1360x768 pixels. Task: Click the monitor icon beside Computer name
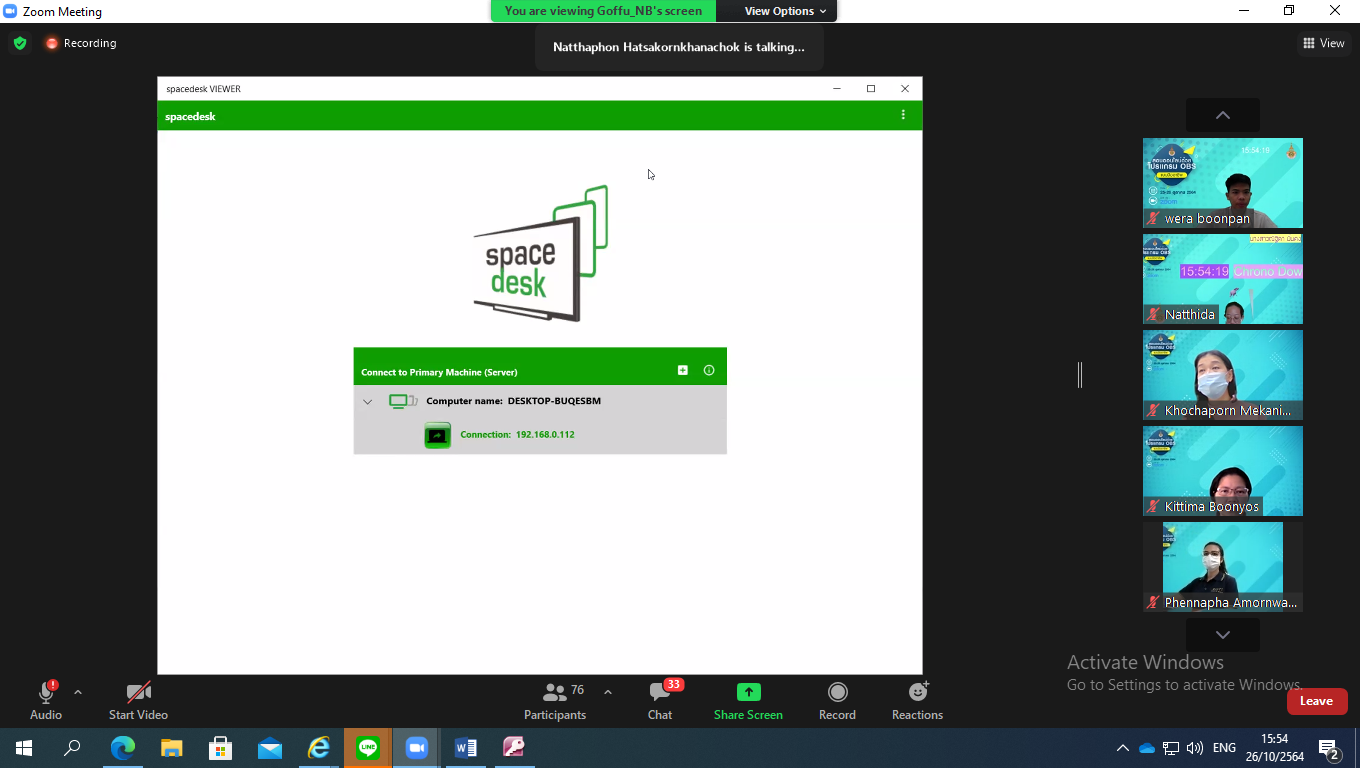[x=403, y=401]
